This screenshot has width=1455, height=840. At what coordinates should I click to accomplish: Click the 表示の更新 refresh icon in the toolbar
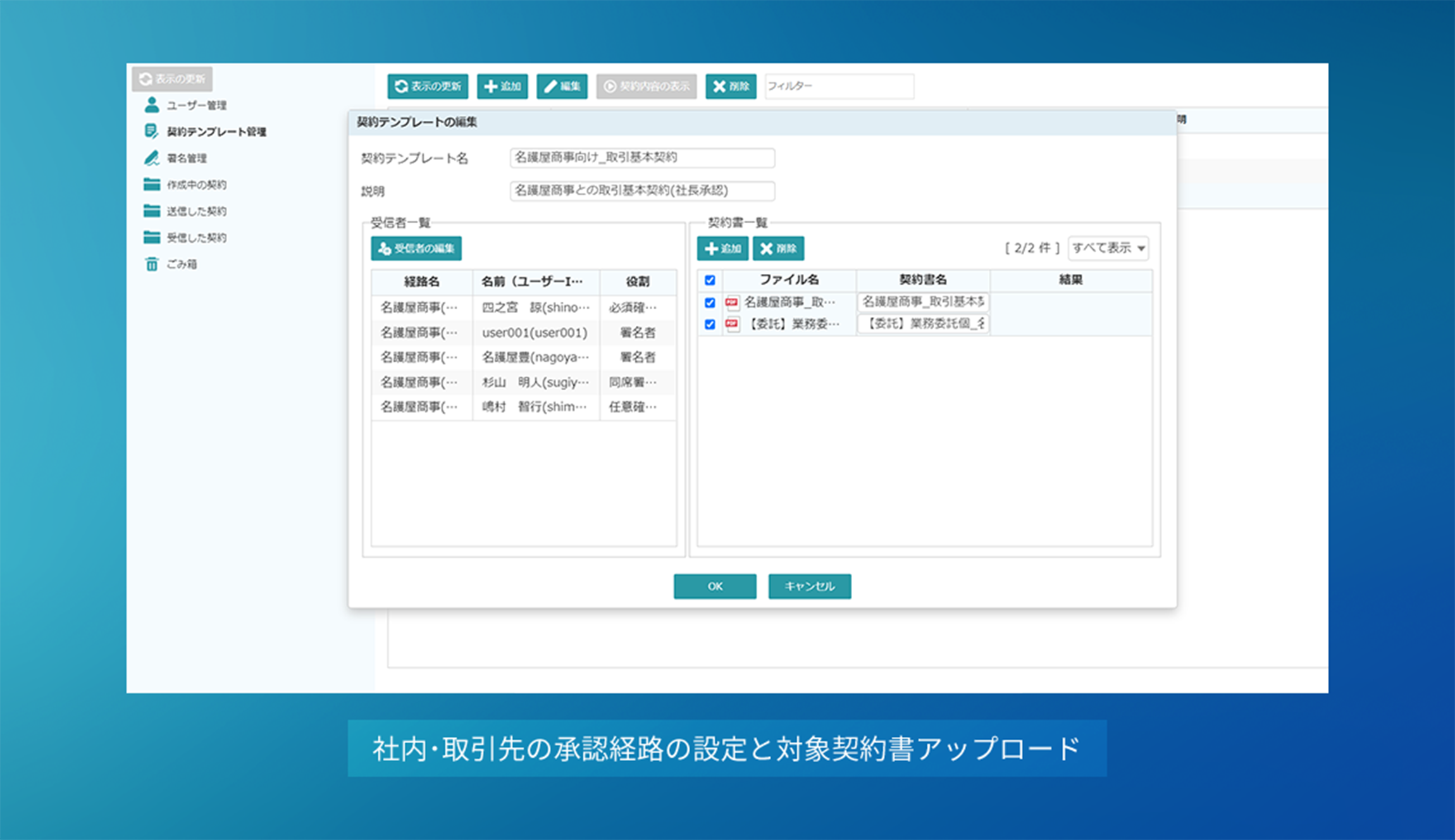[400, 87]
